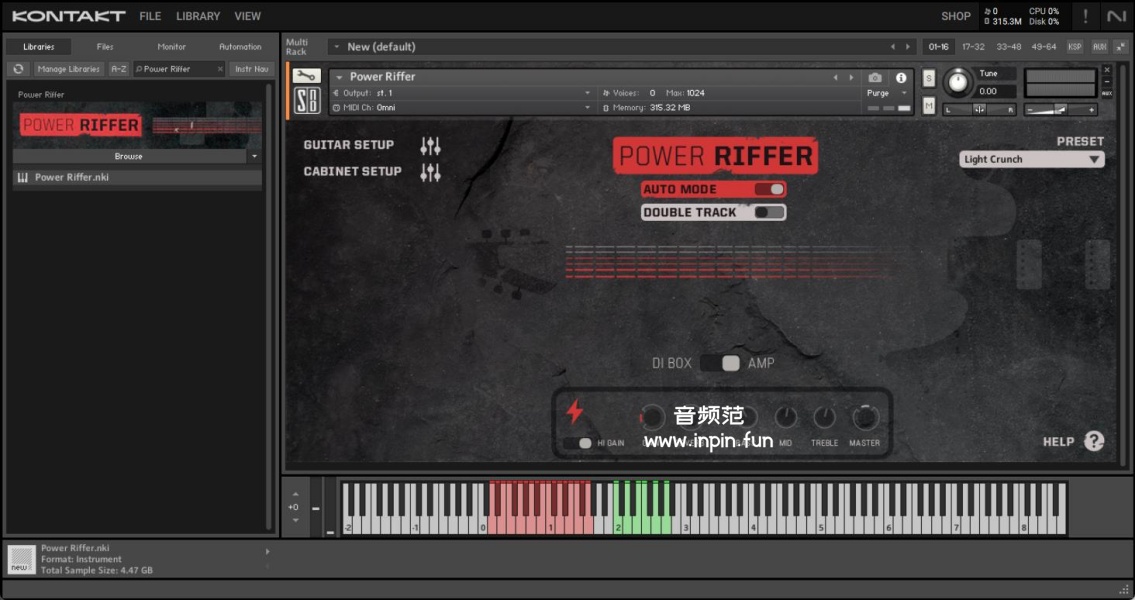This screenshot has height=600, width=1135.
Task: Open the VIEW menu
Action: (248, 16)
